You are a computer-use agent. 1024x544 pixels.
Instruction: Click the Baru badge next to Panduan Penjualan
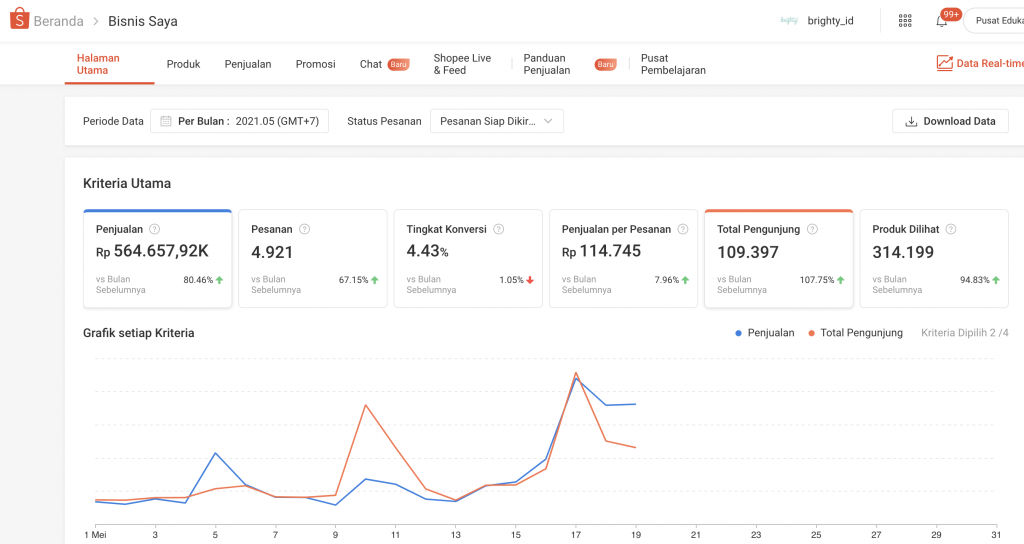click(x=605, y=64)
